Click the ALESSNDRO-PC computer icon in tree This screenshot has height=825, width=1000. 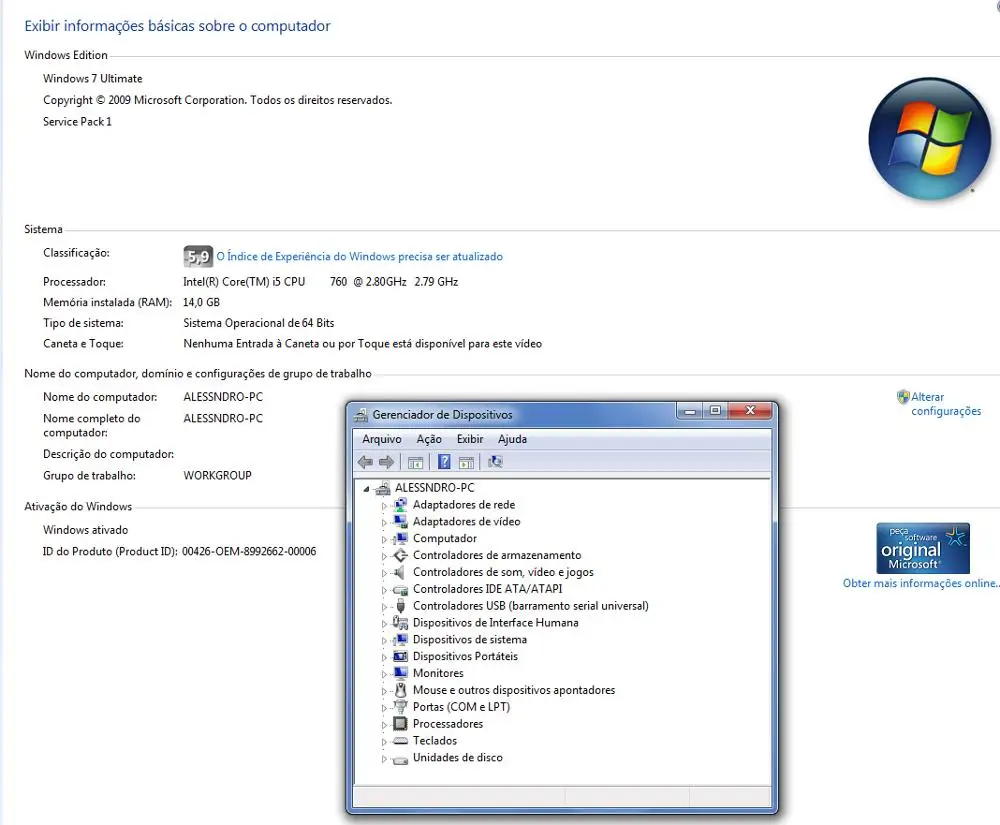(383, 488)
